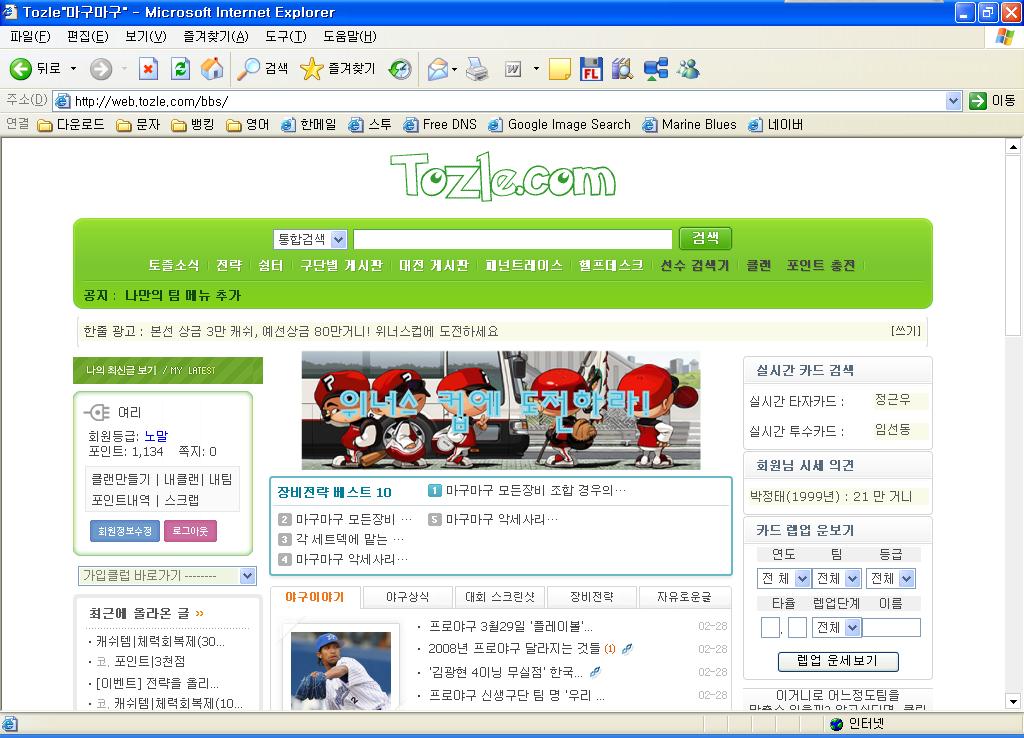Screen dimensions: 1024x738
Task: Open the 뱅킹 links folder
Action: coord(193,125)
